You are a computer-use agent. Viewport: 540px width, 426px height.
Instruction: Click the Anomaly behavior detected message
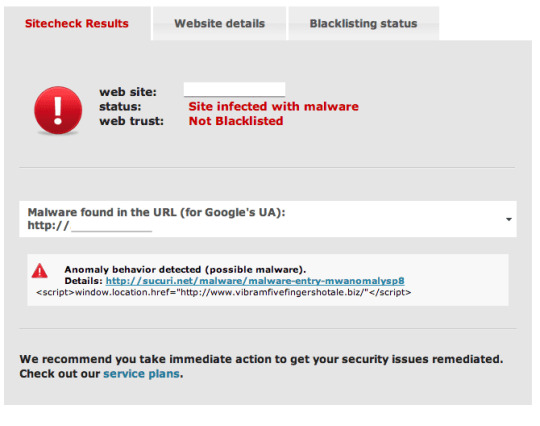[185, 269]
